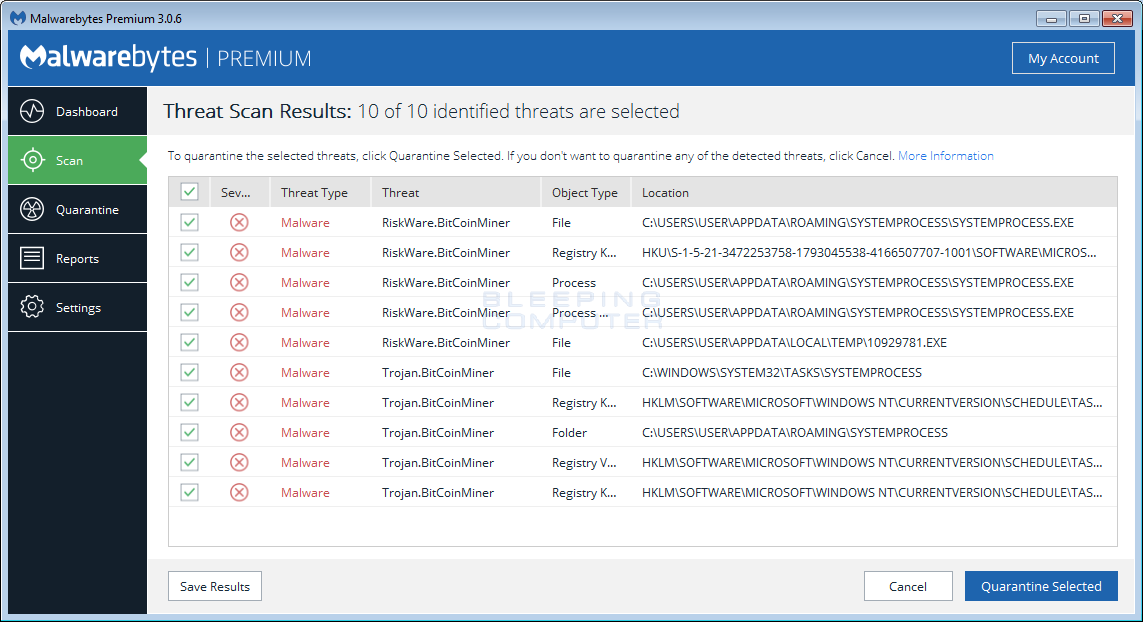Uncheck the threat located in SYSTEM32\TASKS\SYSTEMPROCESS
The image size is (1143, 622).
click(189, 372)
